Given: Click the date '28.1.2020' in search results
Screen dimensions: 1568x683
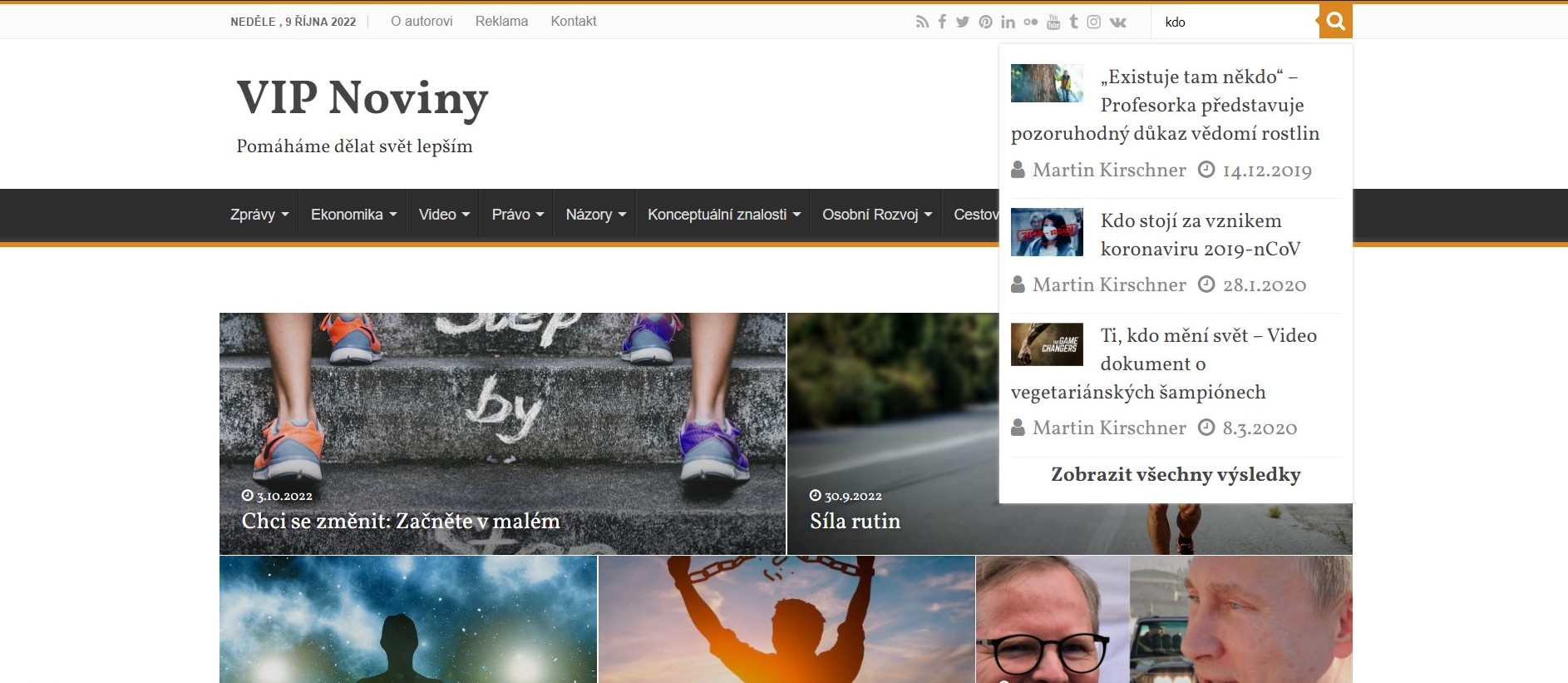Looking at the screenshot, I should pyautogui.click(x=1265, y=286).
